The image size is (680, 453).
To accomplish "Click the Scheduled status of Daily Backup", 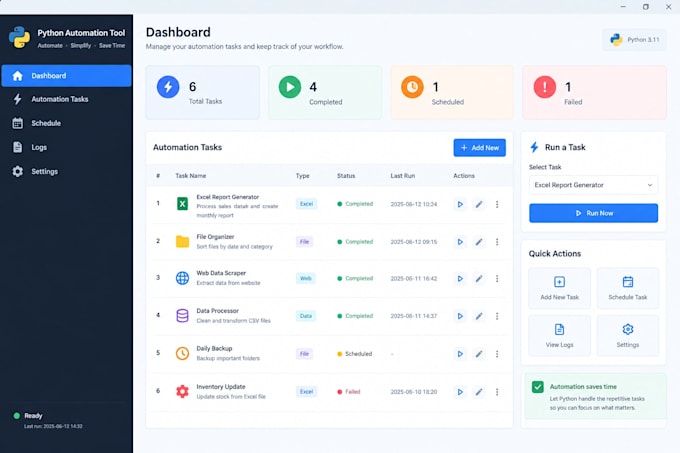I will [x=355, y=354].
